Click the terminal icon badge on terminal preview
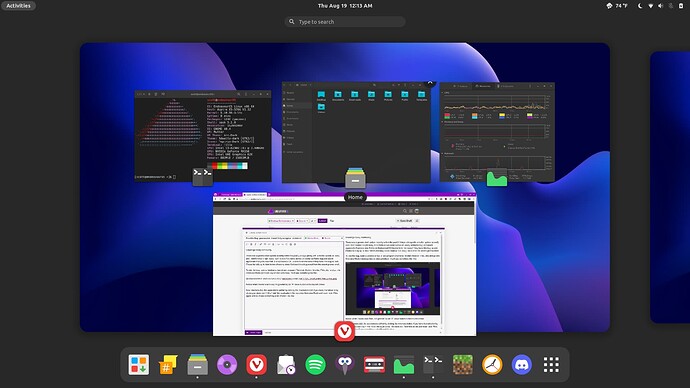 tap(202, 176)
